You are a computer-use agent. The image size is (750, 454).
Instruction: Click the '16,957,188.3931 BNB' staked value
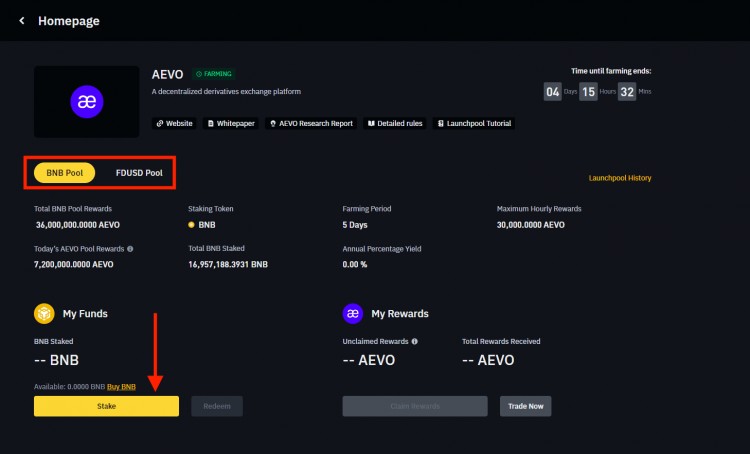coord(228,265)
